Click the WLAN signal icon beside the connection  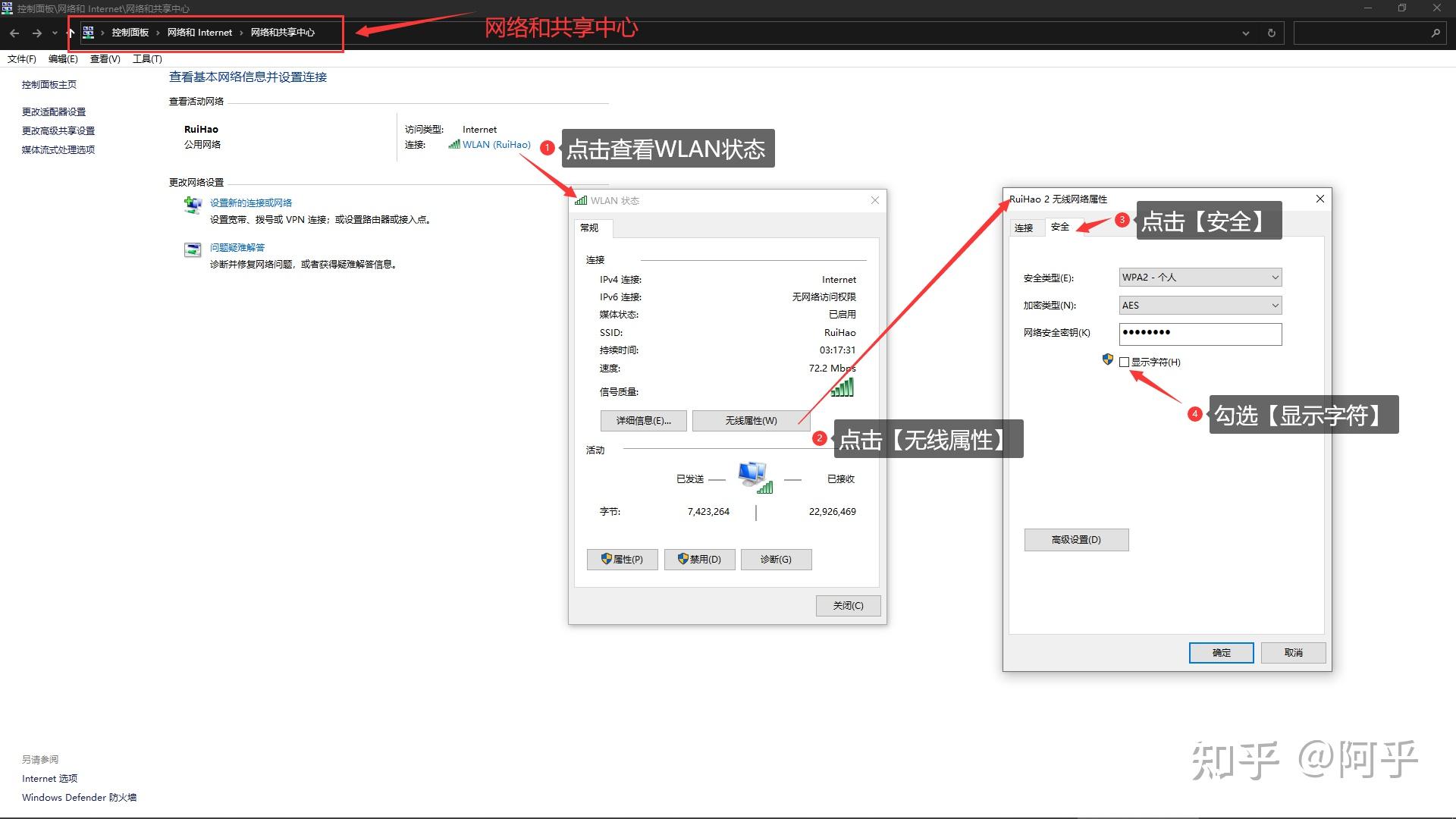(x=454, y=144)
